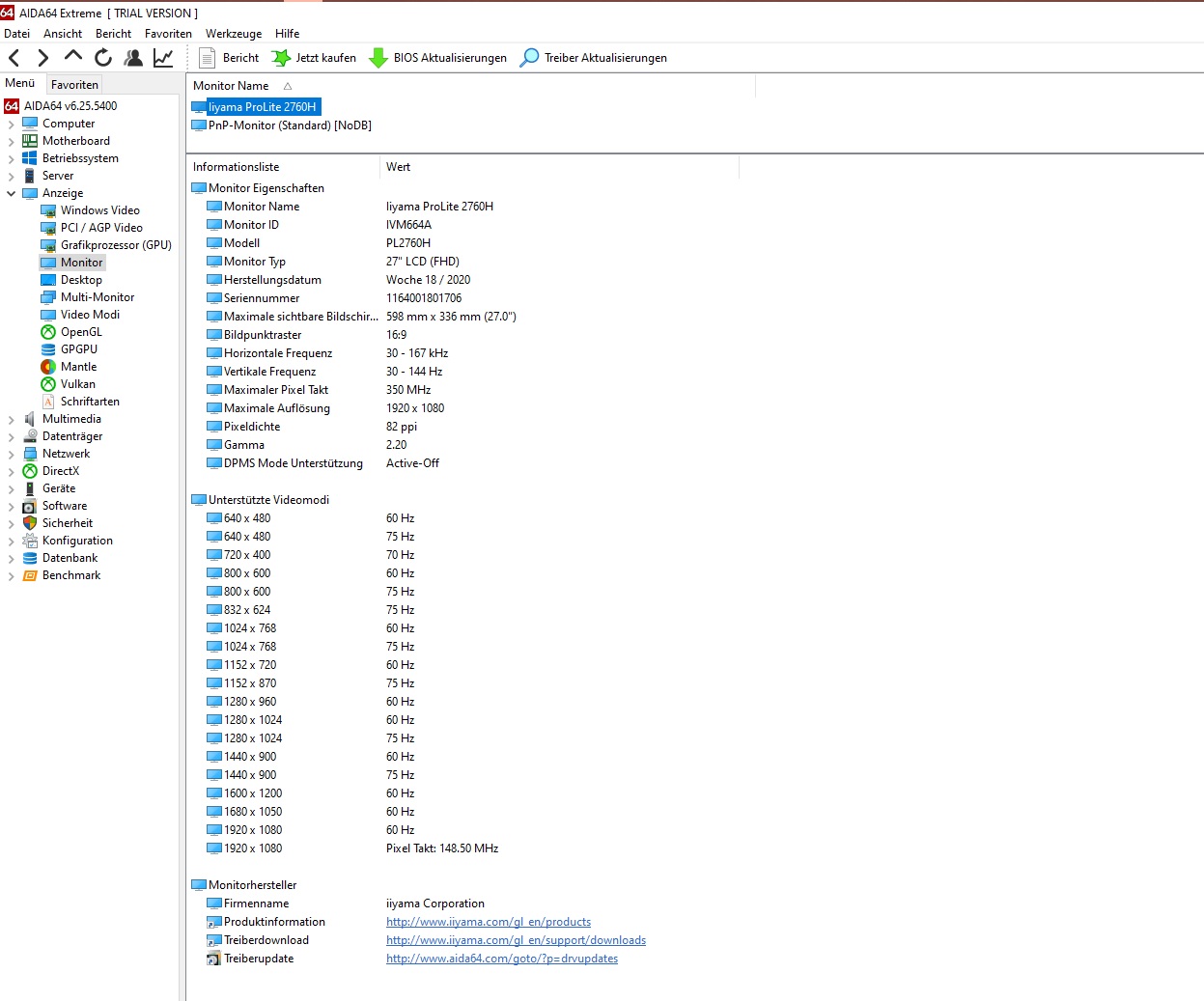Expand the Betriebssystem tree node
Image resolution: width=1204 pixels, height=1001 pixels.
coord(11,158)
